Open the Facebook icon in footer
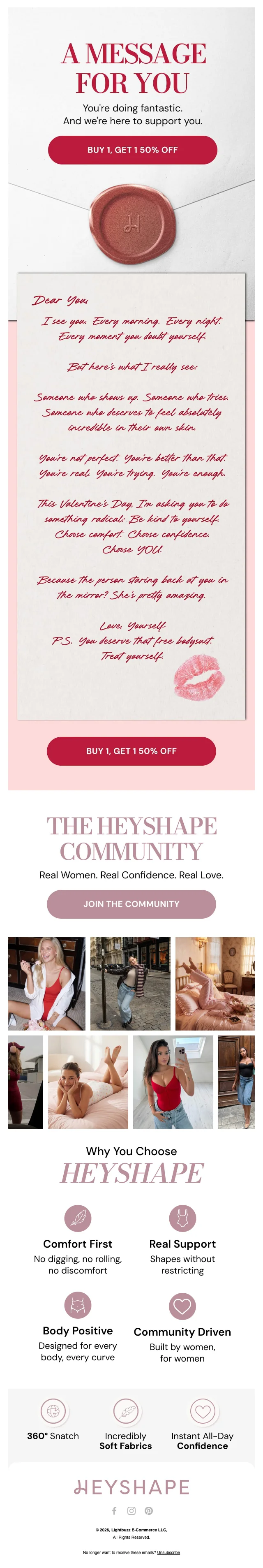263x1568 pixels. click(114, 1511)
